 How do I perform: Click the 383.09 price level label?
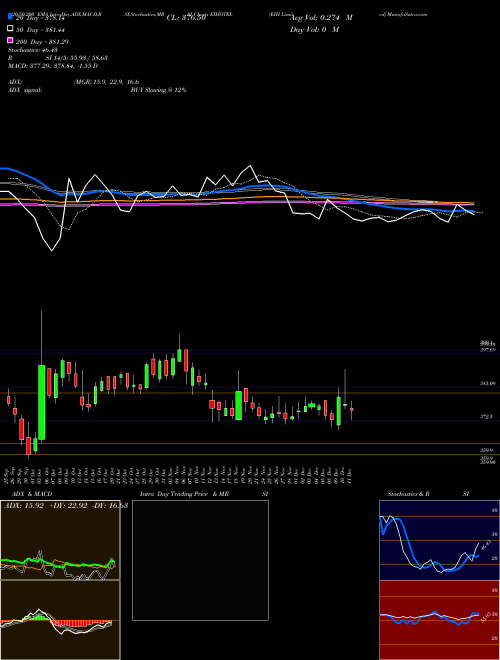pos(488,383)
